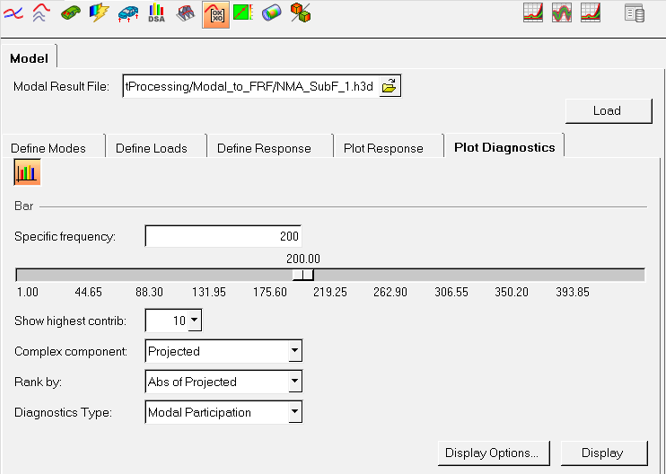Expand the Show highest contrib dropdown
This screenshot has height=474, width=667.
click(x=194, y=320)
